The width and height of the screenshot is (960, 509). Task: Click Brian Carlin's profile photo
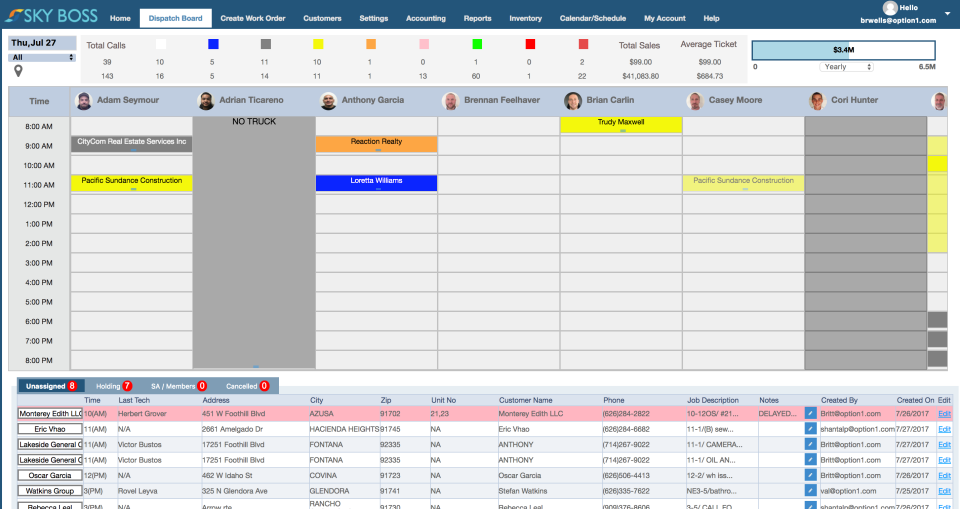click(x=573, y=101)
